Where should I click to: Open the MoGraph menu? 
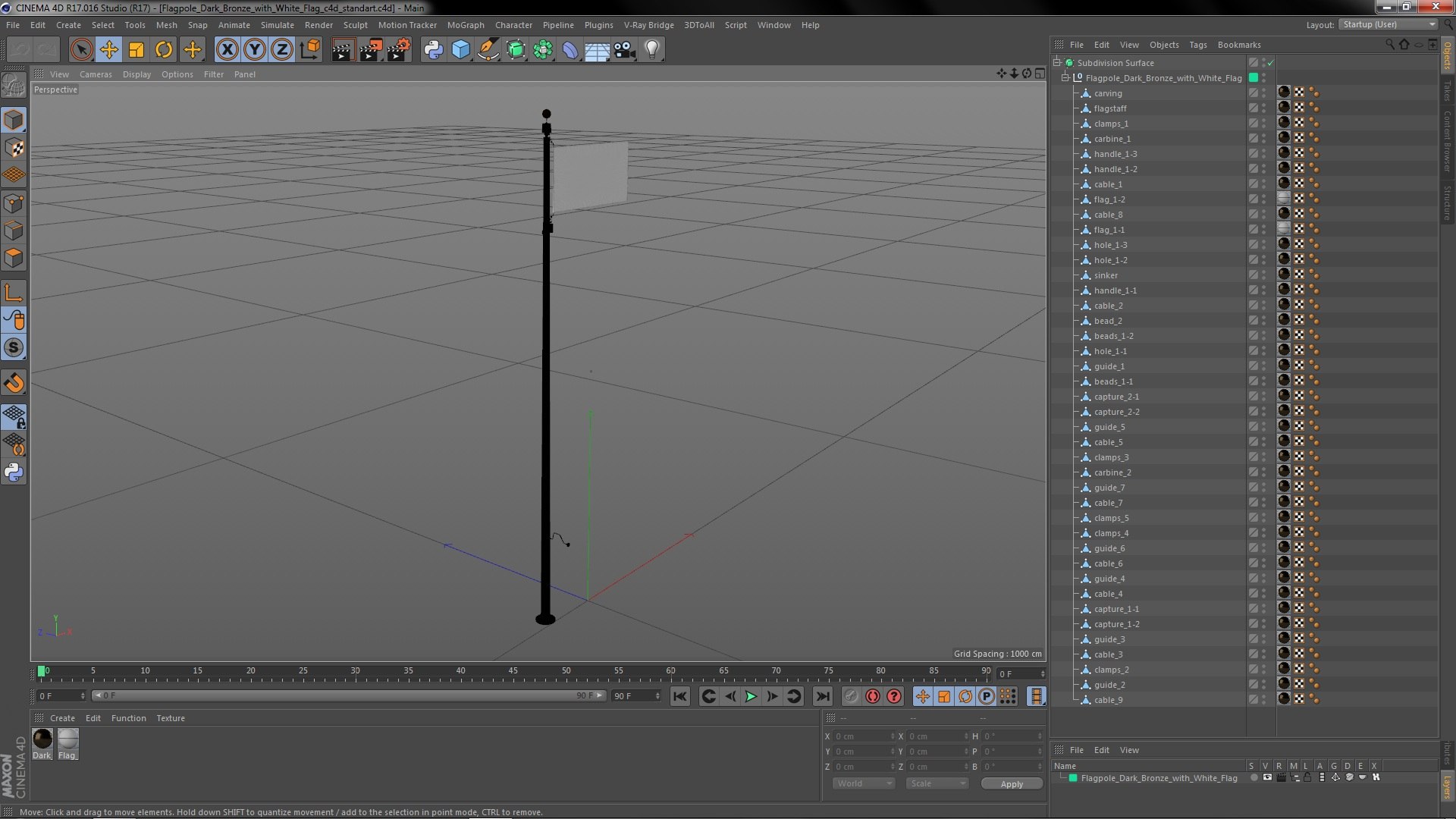point(465,25)
